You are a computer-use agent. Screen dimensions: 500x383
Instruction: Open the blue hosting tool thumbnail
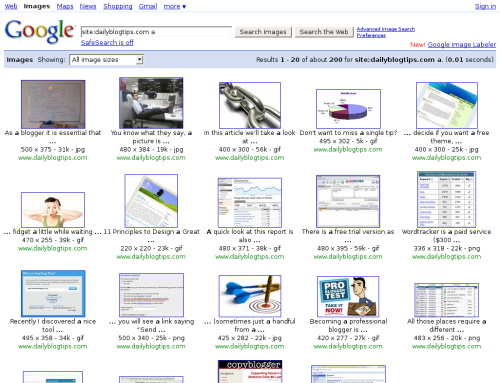pyautogui.click(x=53, y=293)
